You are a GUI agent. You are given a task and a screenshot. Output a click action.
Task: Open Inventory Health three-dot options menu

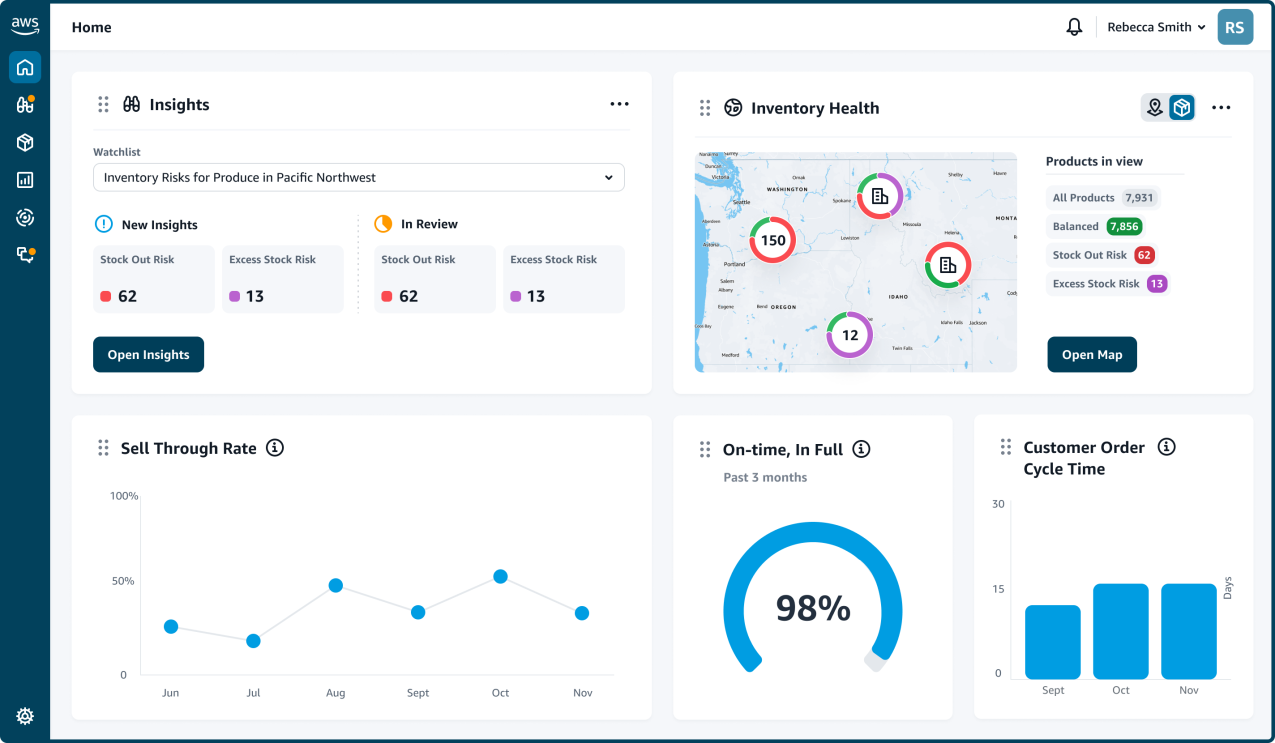coord(1221,108)
